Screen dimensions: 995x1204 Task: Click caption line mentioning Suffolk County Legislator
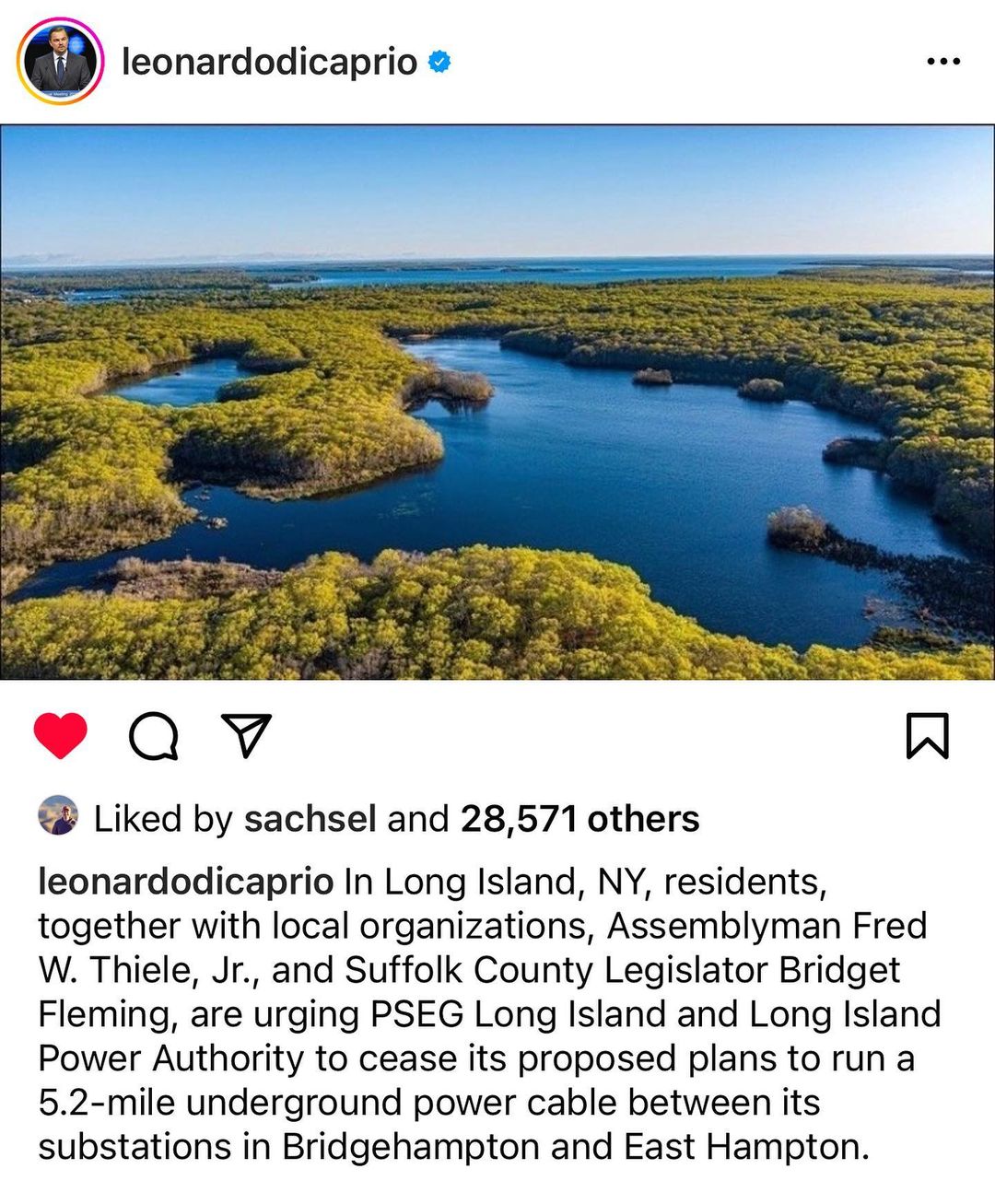pos(470,970)
